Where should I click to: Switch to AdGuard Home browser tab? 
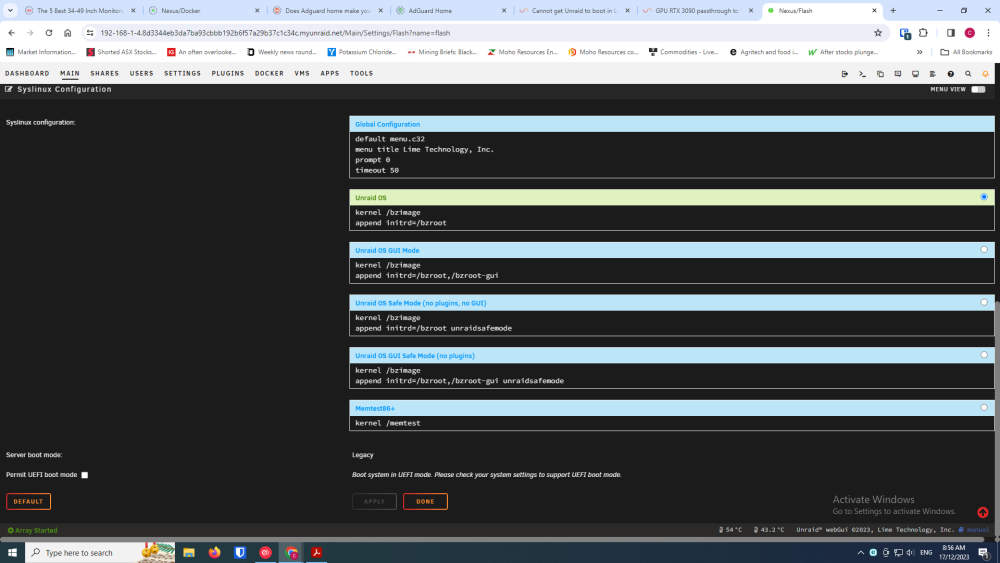tap(452, 11)
